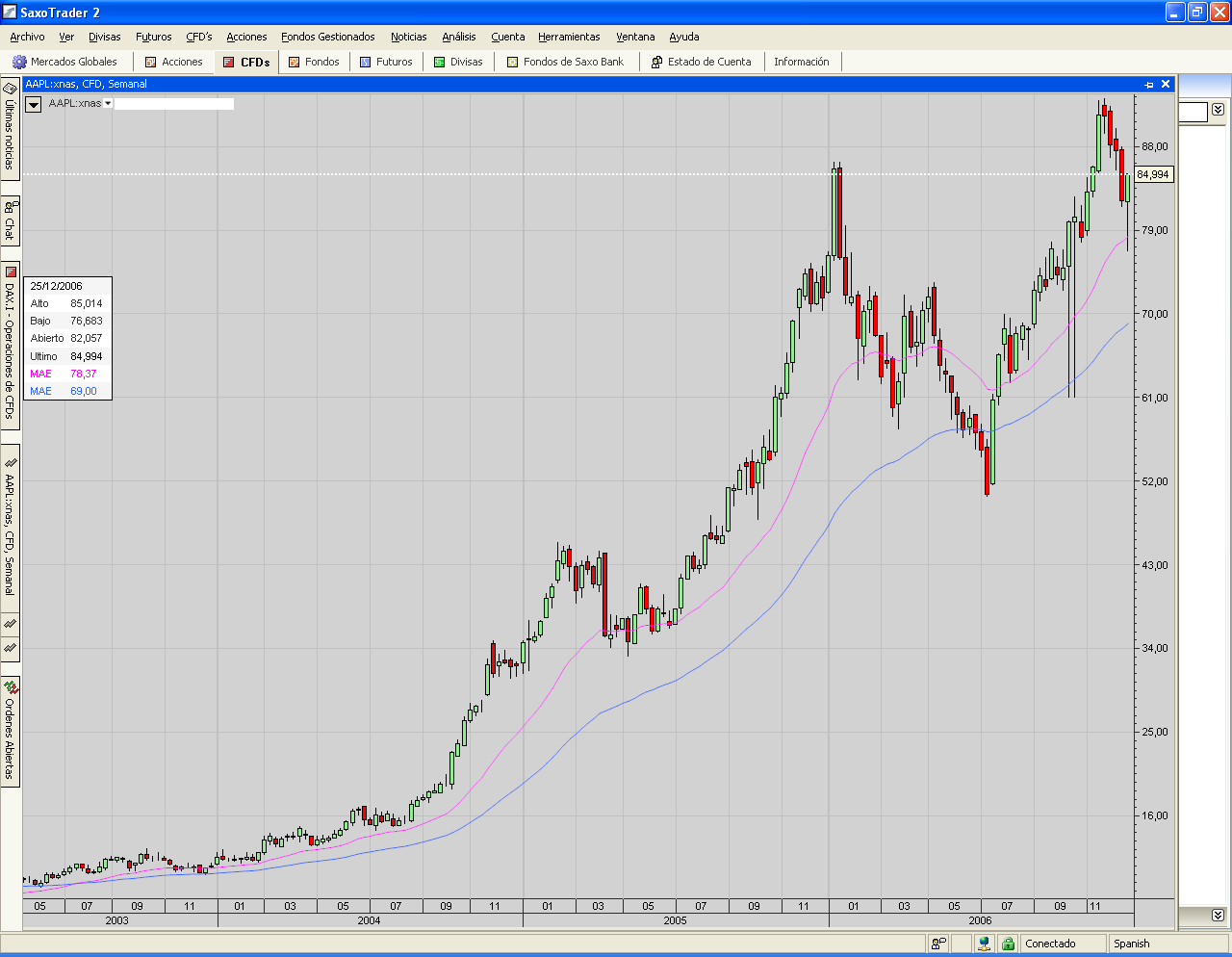This screenshot has width=1232, height=957.
Task: Click the Ordenes Abiertas red-green arrows icon
Action: coord(10,687)
